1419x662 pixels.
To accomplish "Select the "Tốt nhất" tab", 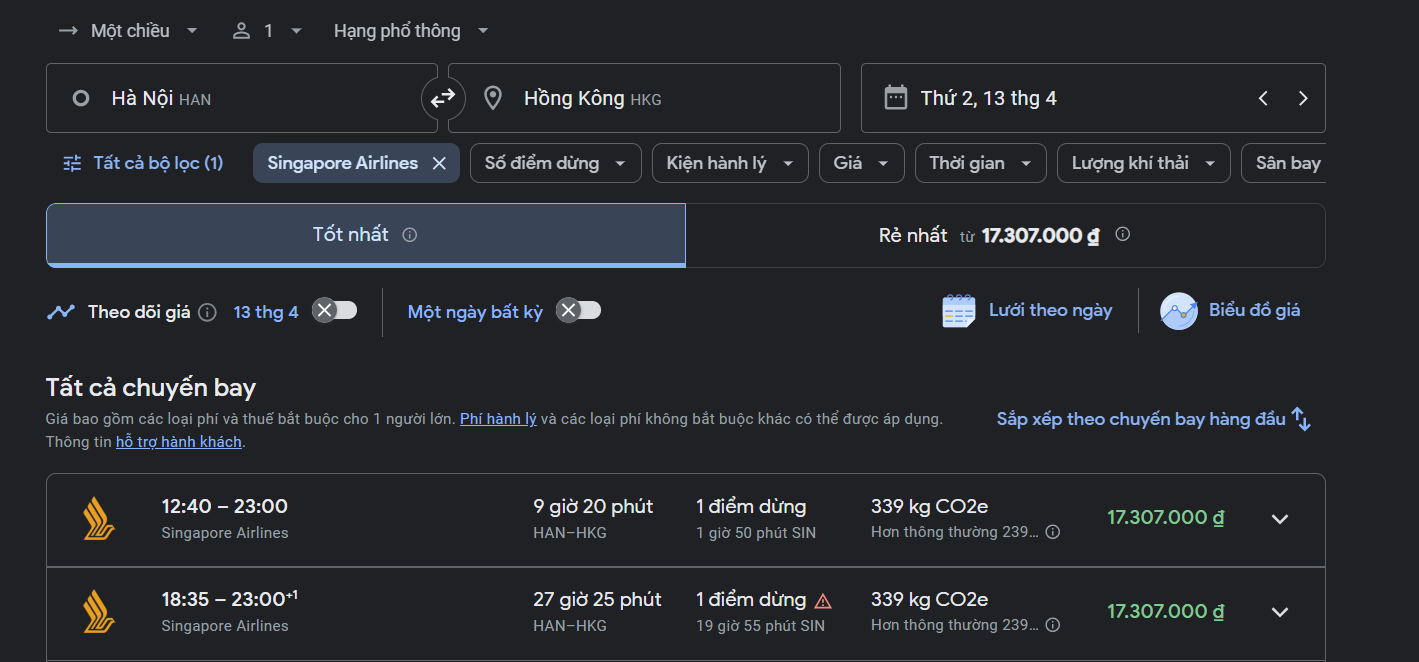I will (364, 234).
